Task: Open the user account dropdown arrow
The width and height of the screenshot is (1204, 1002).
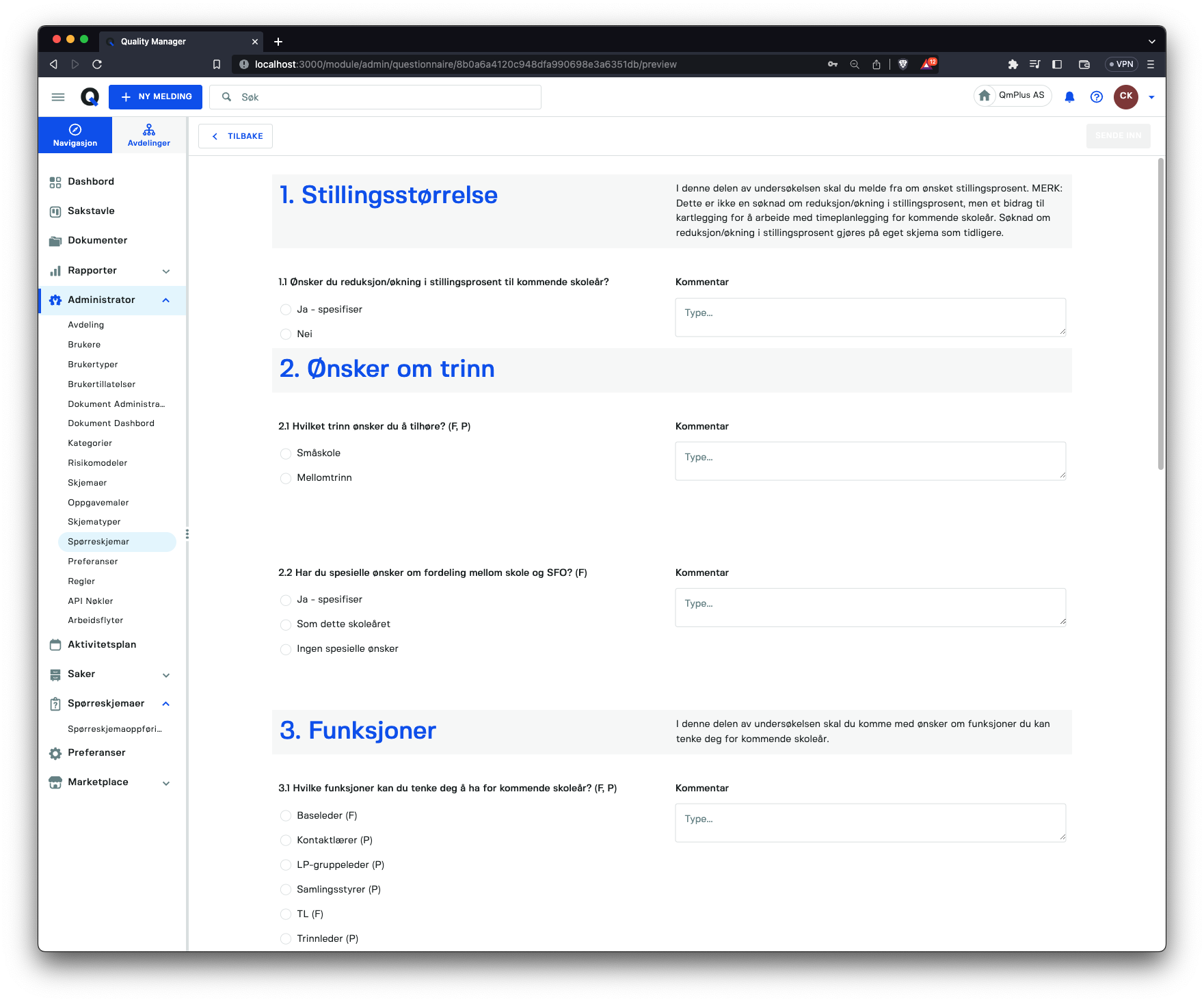Action: coord(1151,97)
